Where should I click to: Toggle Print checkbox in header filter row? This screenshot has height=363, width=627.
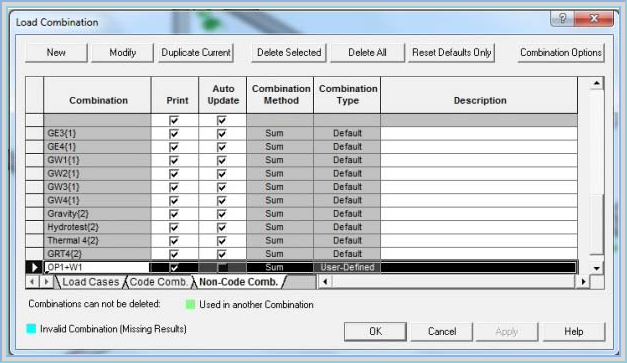(174, 120)
